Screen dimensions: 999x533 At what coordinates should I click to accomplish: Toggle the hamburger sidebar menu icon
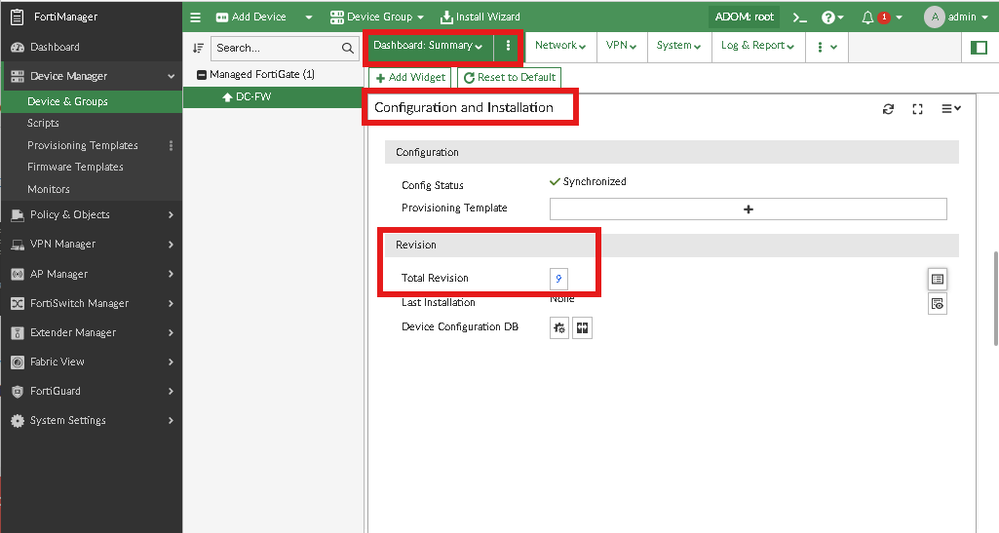(195, 17)
